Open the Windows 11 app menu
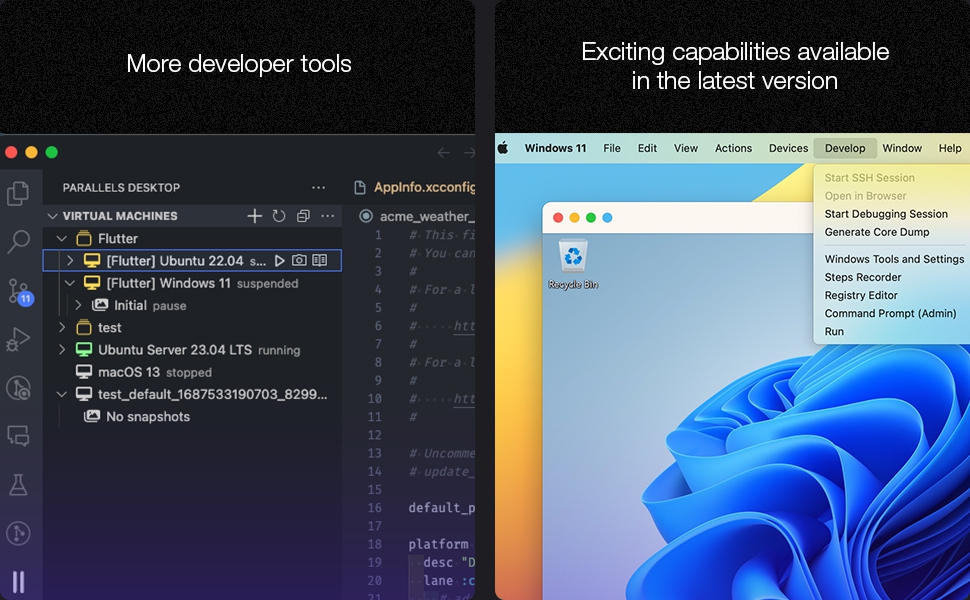This screenshot has height=600, width=970. [x=555, y=148]
